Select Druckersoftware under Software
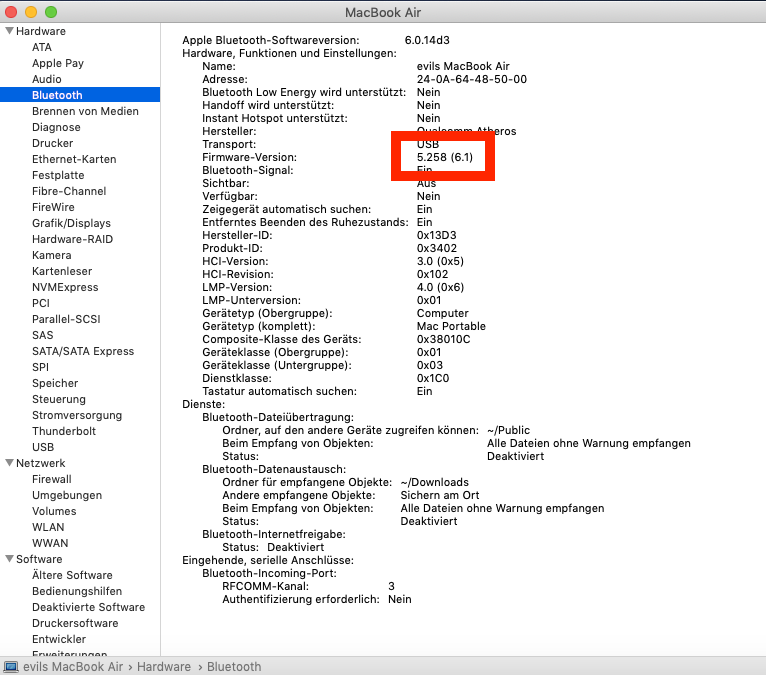The height and width of the screenshot is (675, 766). [75, 623]
